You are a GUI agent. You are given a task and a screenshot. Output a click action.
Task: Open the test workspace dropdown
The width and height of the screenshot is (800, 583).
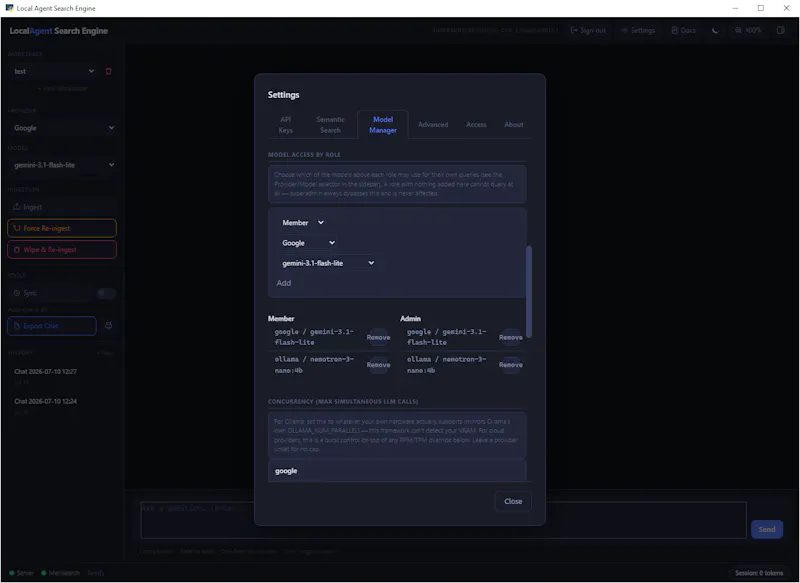pyautogui.click(x=54, y=71)
